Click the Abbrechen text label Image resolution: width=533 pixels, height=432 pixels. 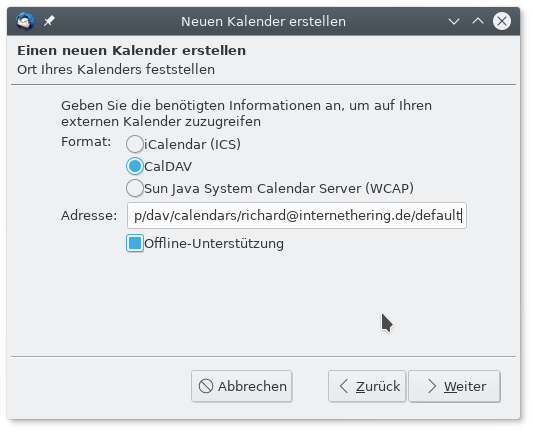252,386
